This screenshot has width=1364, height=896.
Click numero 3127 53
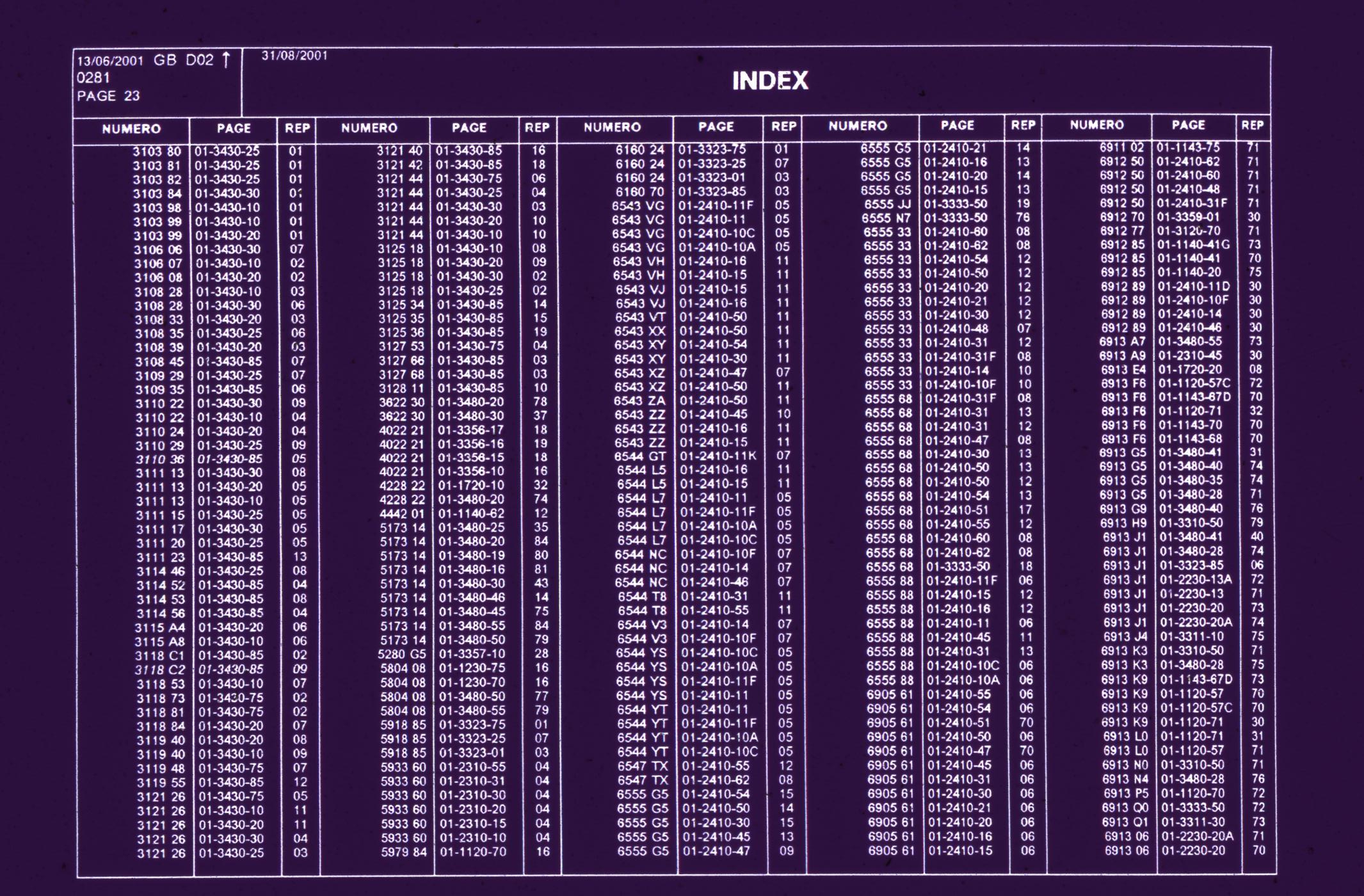[x=401, y=346]
